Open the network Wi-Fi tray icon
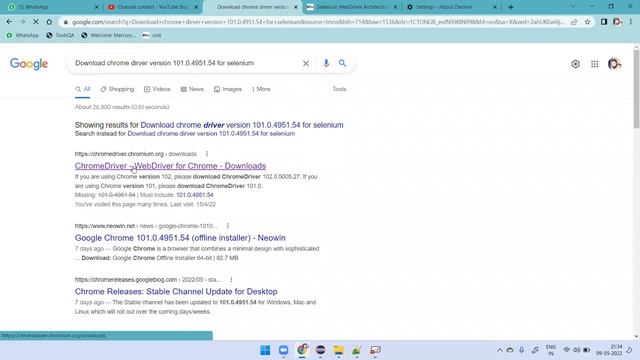Image resolution: width=640 pixels, height=360 pixels. tap(566, 350)
